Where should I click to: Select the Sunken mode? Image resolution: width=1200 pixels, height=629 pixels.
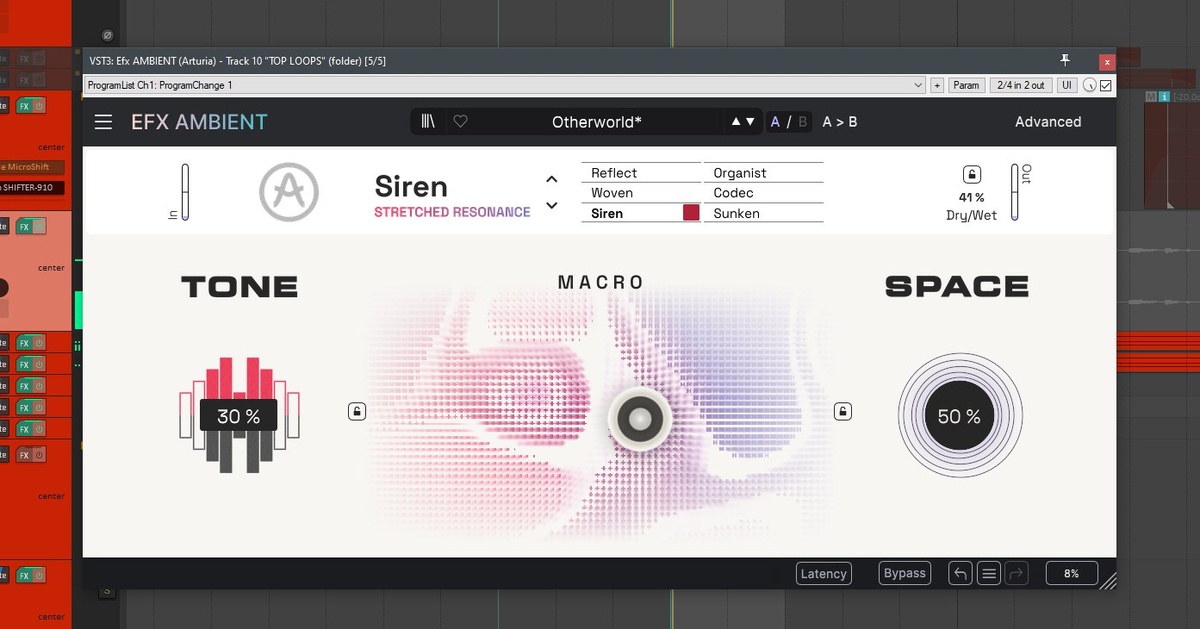(764, 213)
